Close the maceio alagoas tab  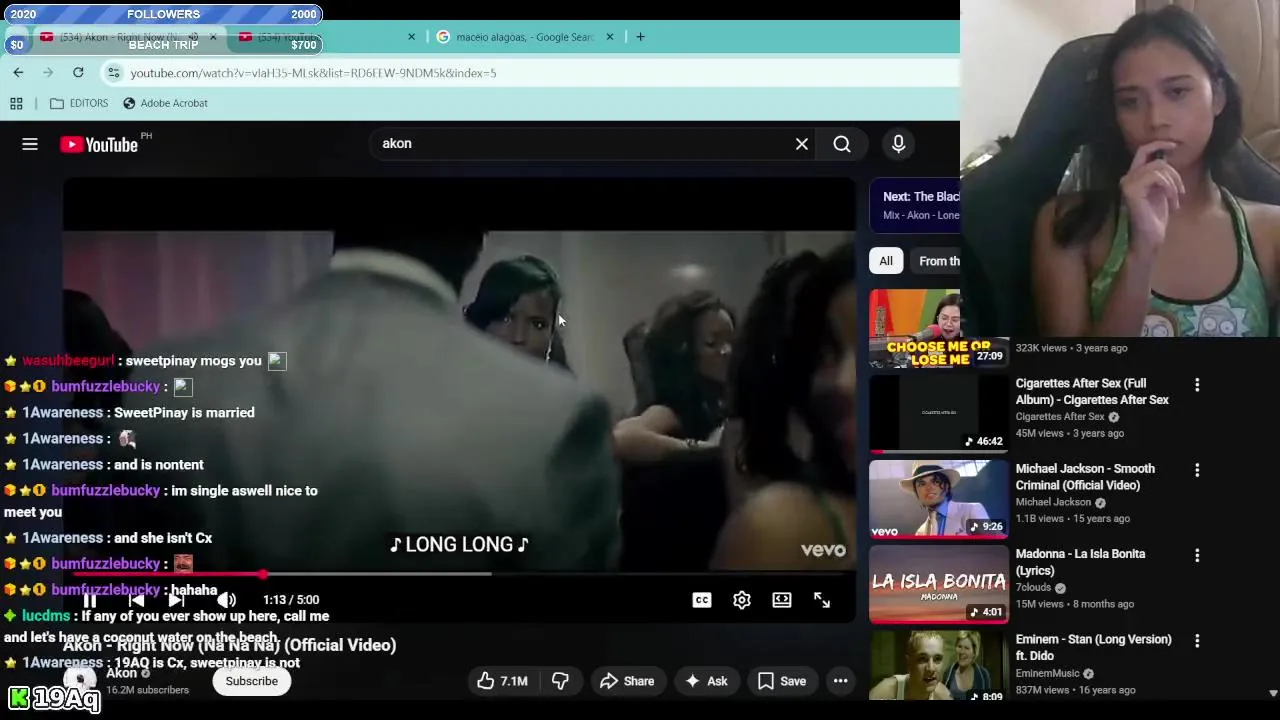pos(610,37)
